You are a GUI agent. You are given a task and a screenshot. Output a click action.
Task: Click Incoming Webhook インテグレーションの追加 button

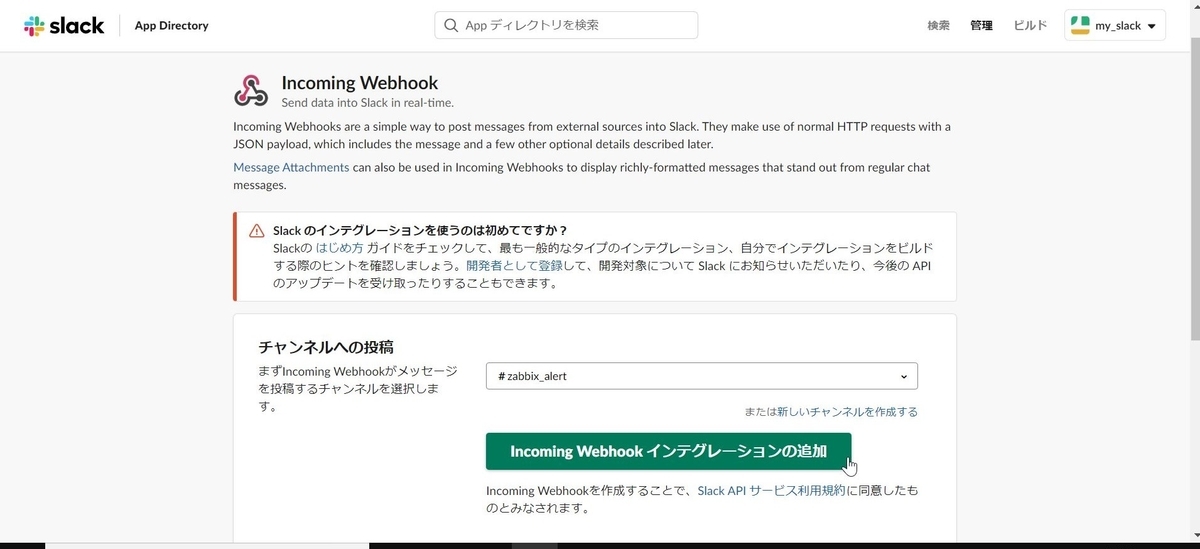[669, 451]
